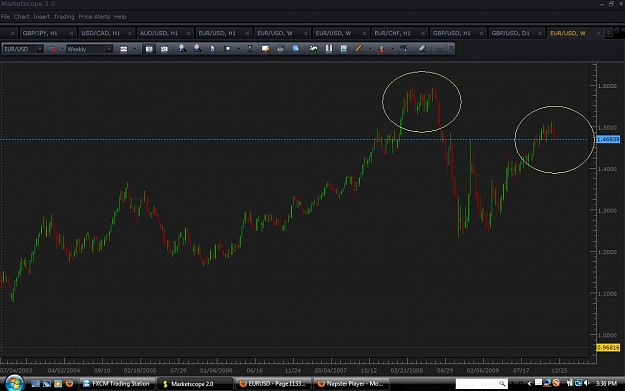Screen dimensions: 625x391
Task: Expand the arrow beside the green-red order icon
Action: click(392, 49)
